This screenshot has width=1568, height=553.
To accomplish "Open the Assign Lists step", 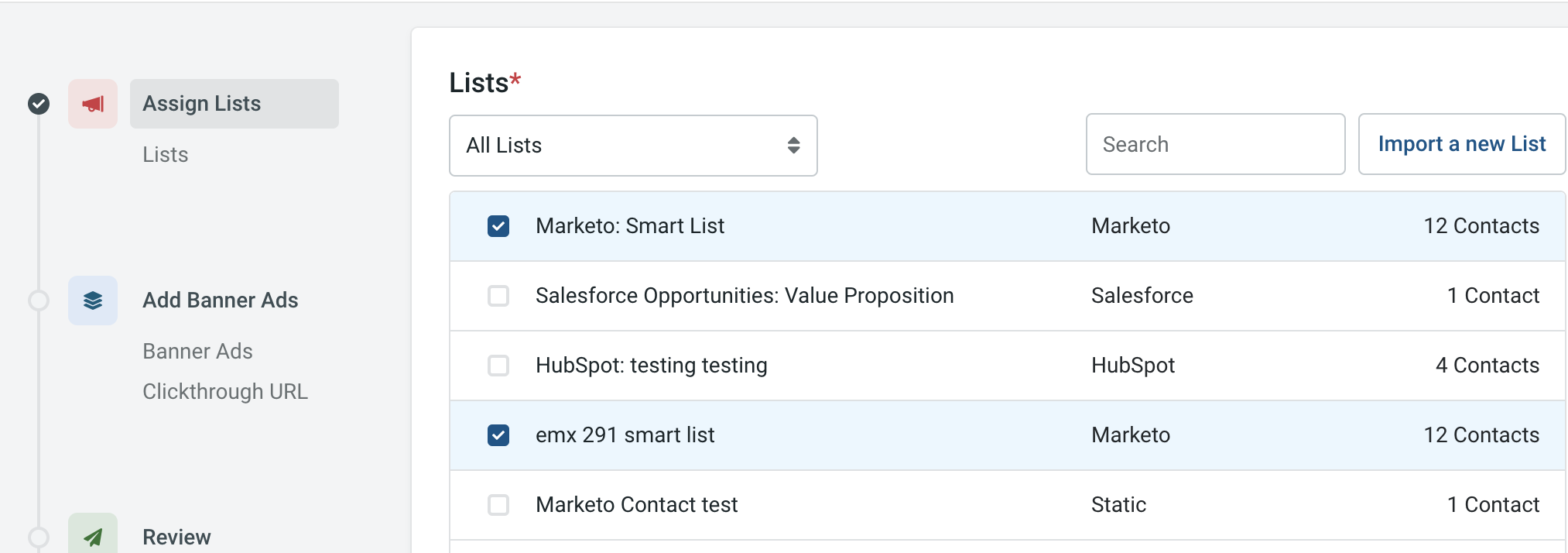I will click(x=235, y=104).
